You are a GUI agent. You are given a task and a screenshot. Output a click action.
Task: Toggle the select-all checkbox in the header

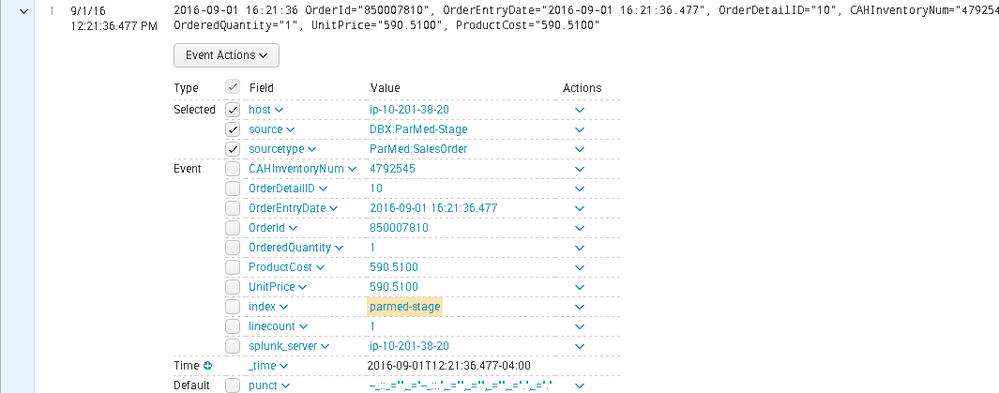pyautogui.click(x=233, y=87)
